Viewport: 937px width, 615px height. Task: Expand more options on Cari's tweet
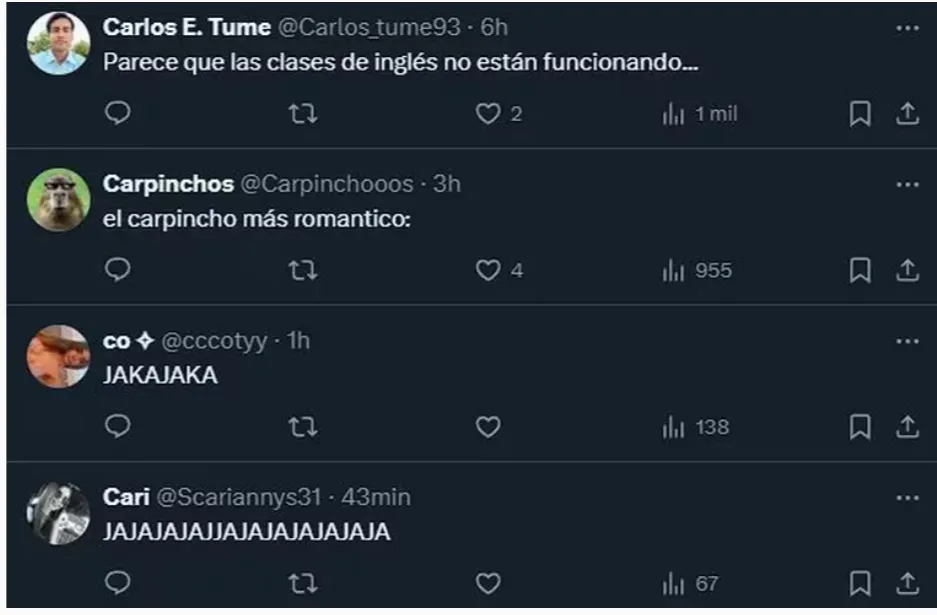point(907,497)
